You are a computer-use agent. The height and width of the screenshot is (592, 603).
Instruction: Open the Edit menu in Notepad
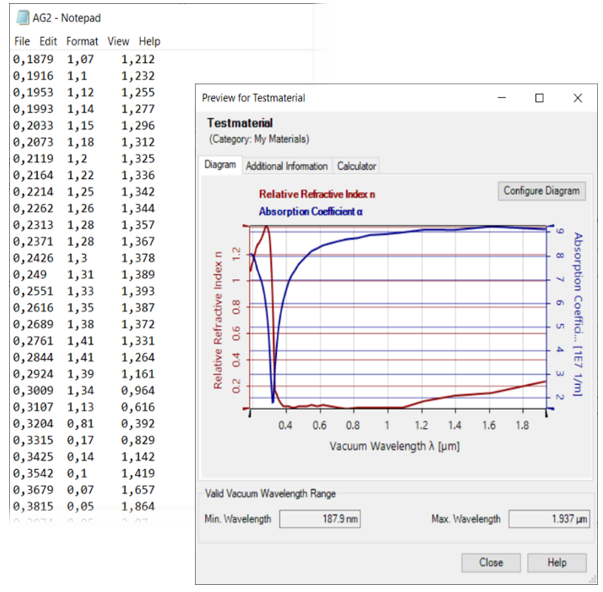click(48, 41)
